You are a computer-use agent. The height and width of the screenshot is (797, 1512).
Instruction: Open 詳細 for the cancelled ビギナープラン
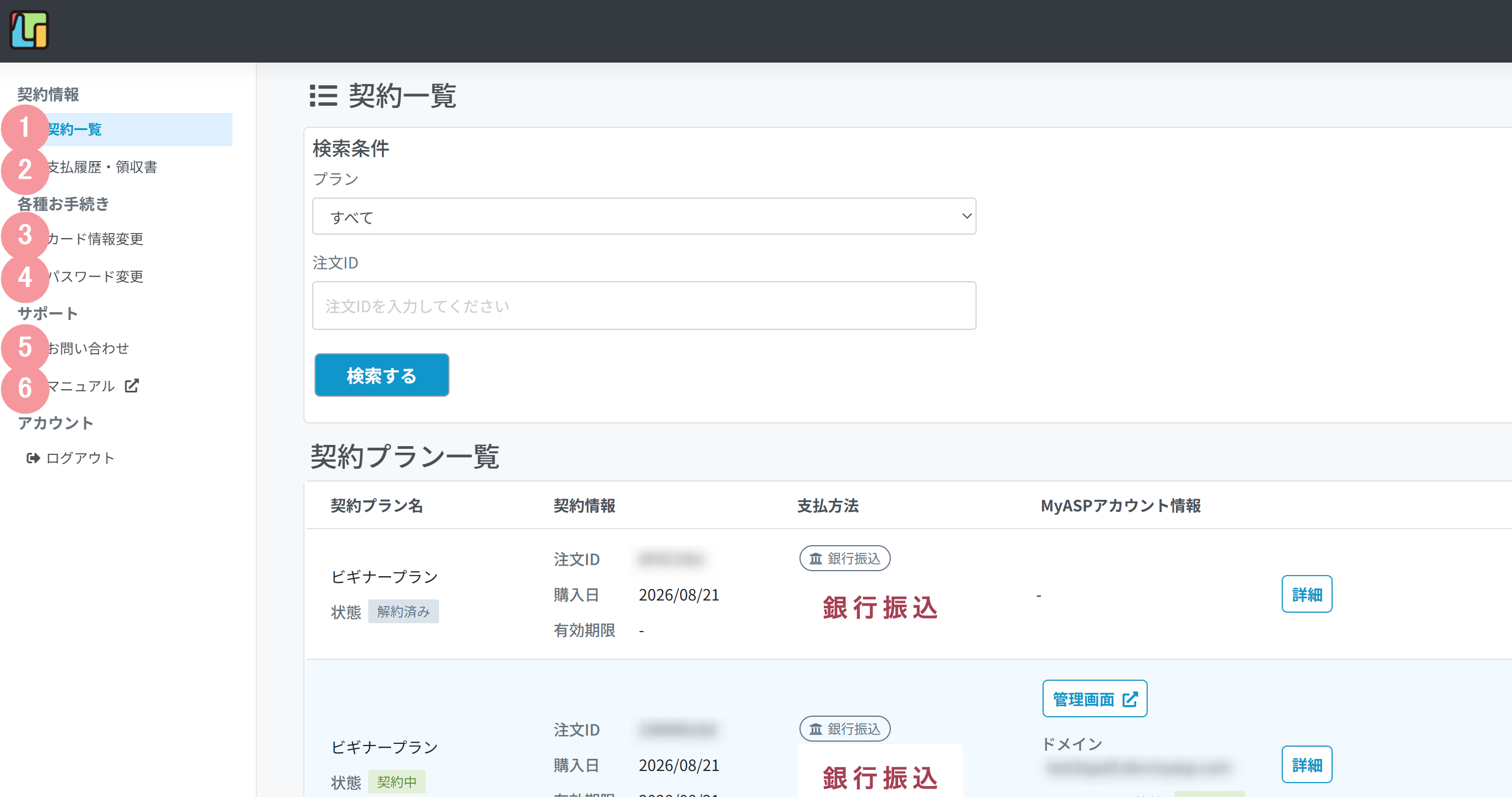click(1307, 594)
